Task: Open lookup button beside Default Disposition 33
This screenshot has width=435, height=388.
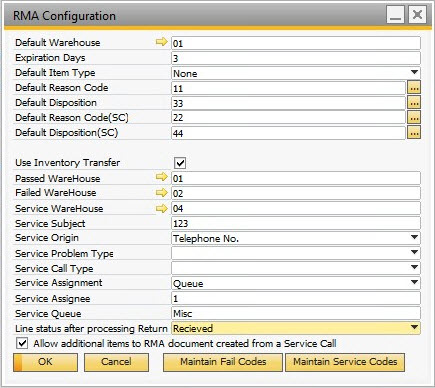Action: click(414, 103)
